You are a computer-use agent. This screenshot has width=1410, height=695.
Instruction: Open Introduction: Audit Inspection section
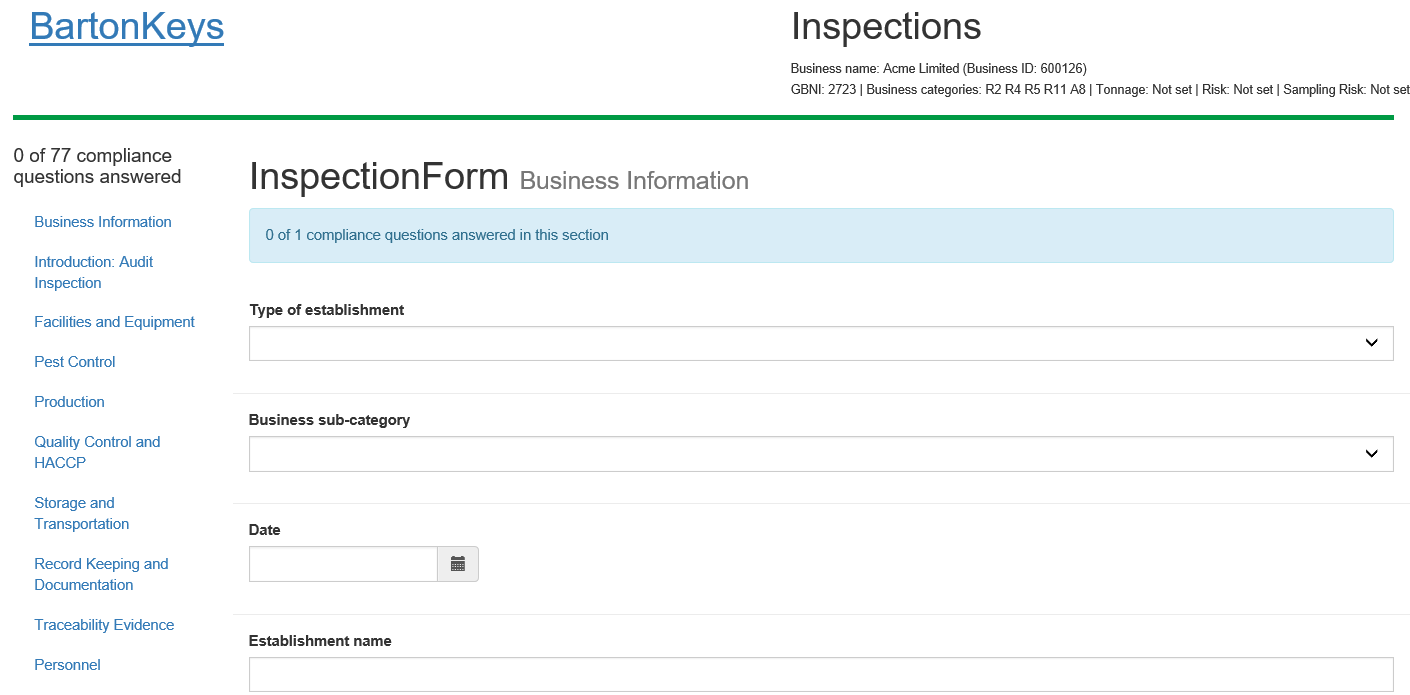[x=94, y=272]
